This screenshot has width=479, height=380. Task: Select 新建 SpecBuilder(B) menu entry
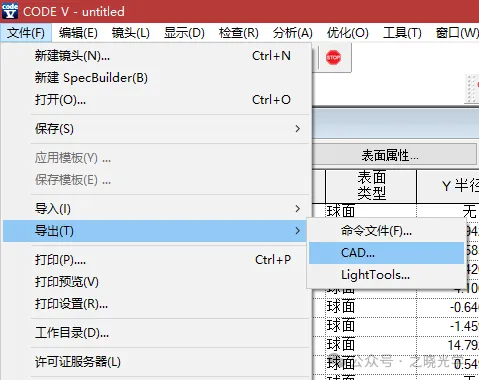click(156, 78)
